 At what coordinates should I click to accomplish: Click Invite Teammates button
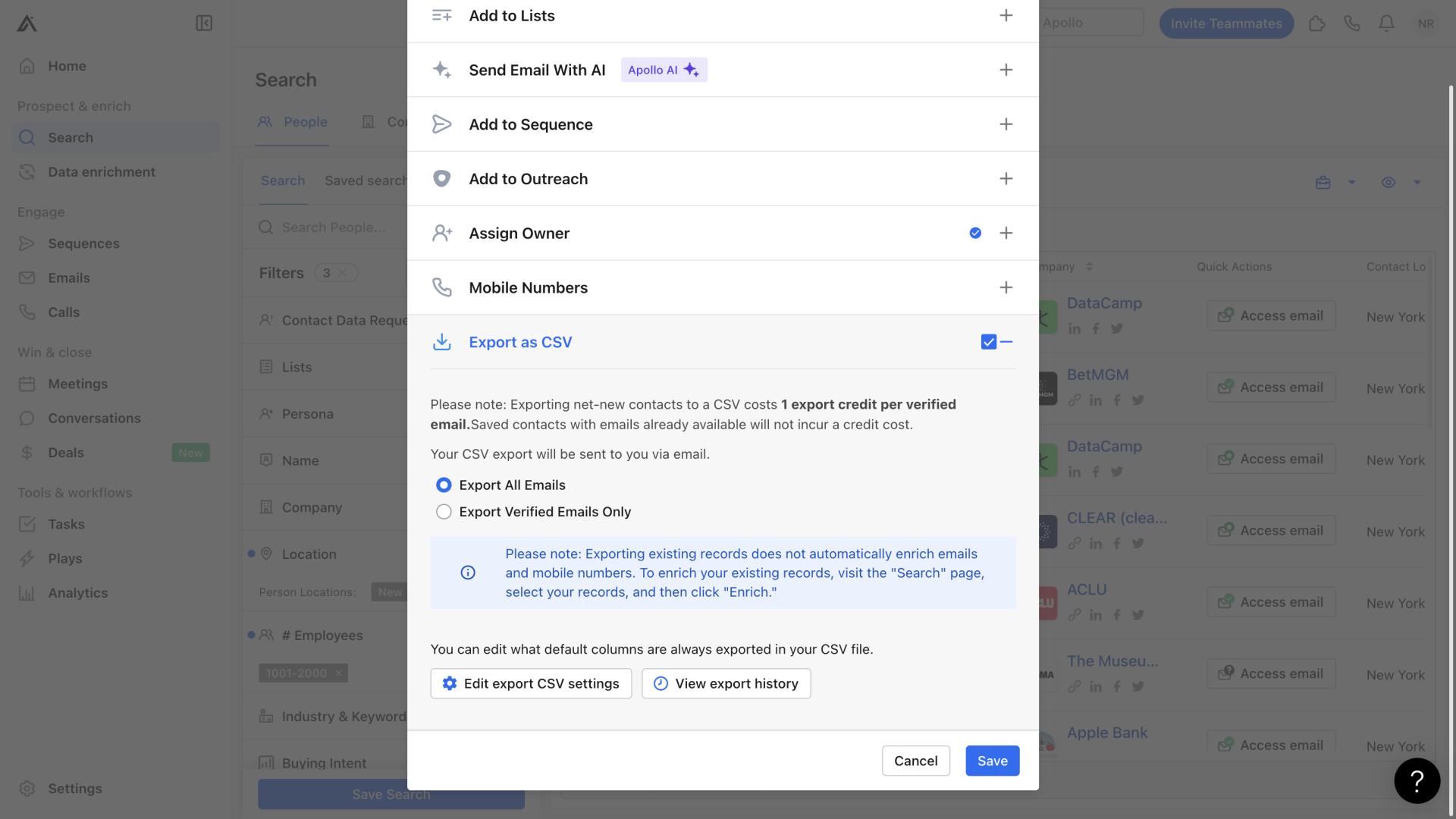[x=1226, y=24]
